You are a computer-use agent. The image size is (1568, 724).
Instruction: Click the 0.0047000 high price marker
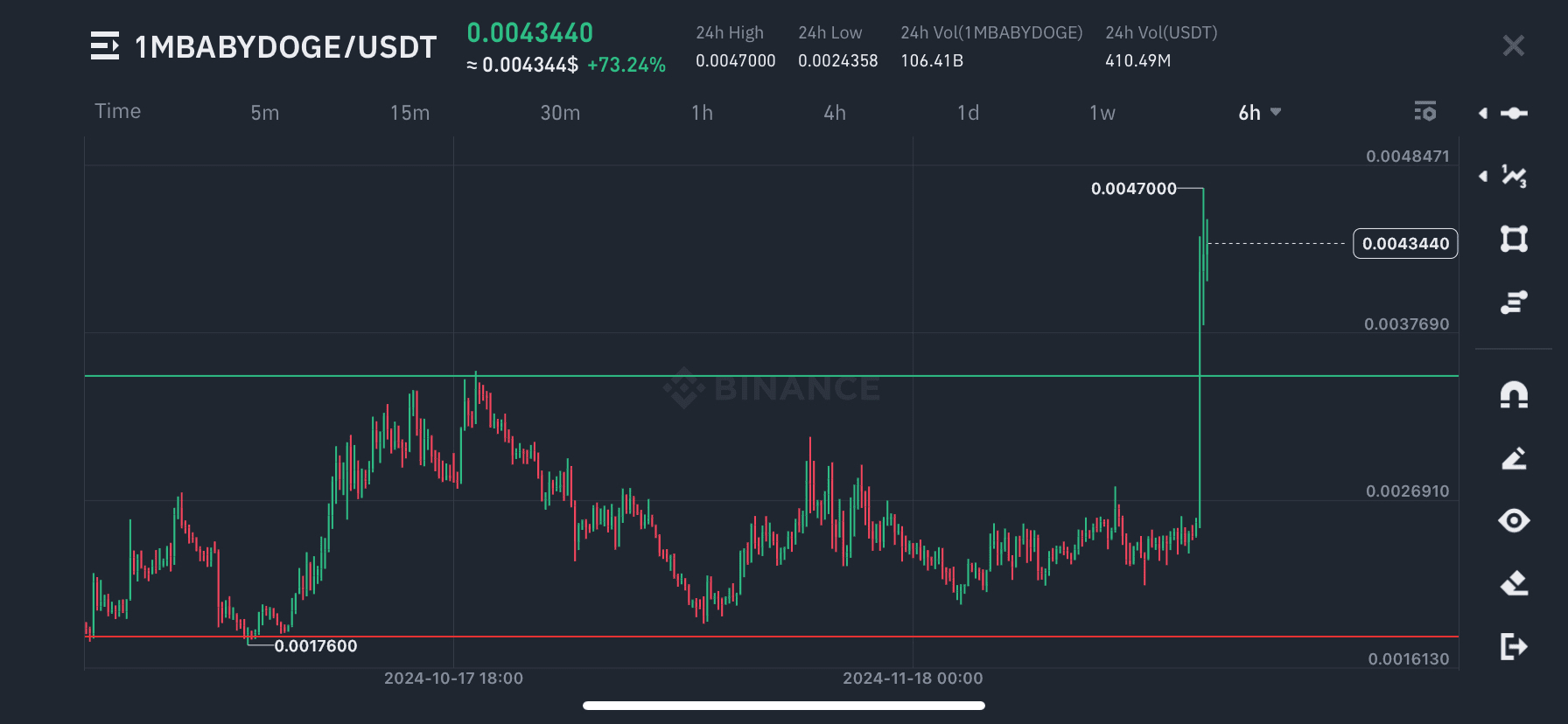(1134, 189)
